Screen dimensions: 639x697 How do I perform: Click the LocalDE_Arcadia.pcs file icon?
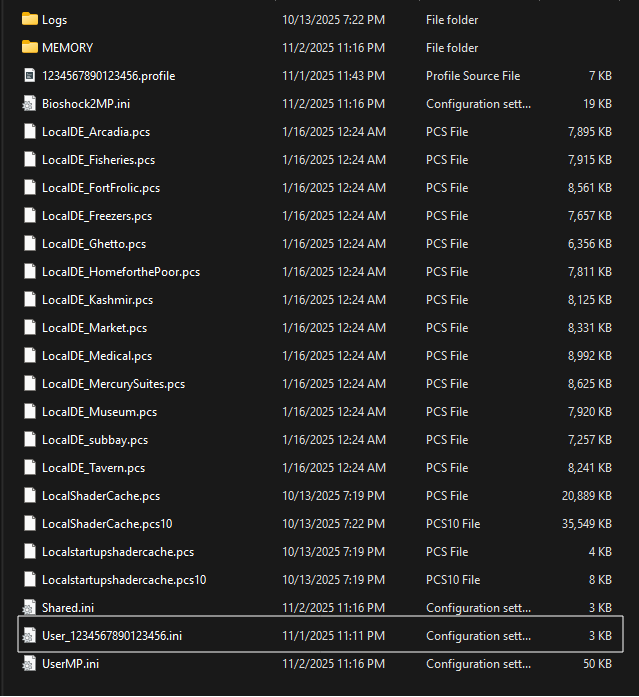pos(29,131)
